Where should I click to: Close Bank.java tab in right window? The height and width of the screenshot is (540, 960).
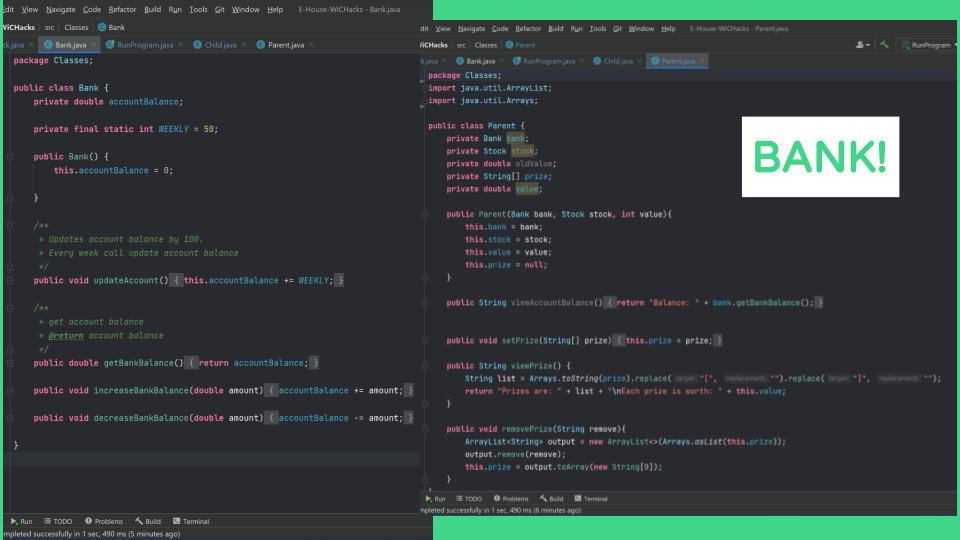[501, 61]
